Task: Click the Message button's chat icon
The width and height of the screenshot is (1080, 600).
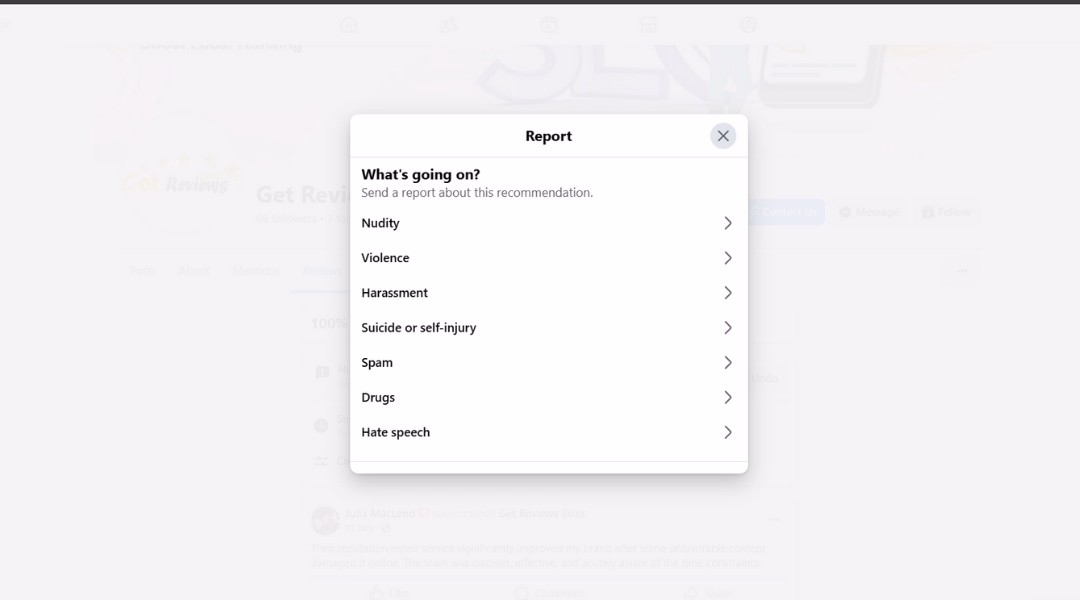Action: [x=843, y=211]
